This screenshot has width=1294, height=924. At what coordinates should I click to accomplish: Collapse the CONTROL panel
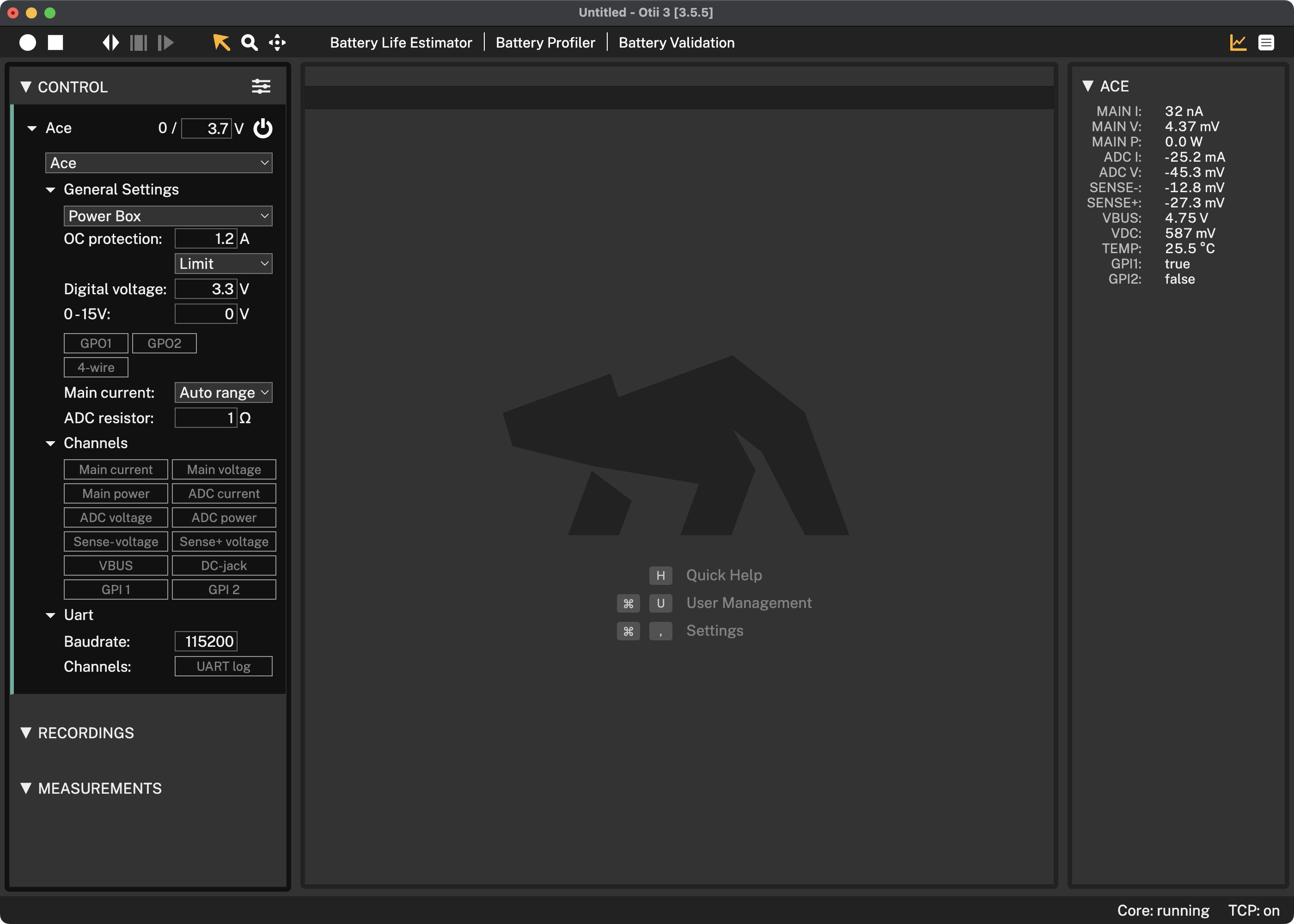click(25, 86)
